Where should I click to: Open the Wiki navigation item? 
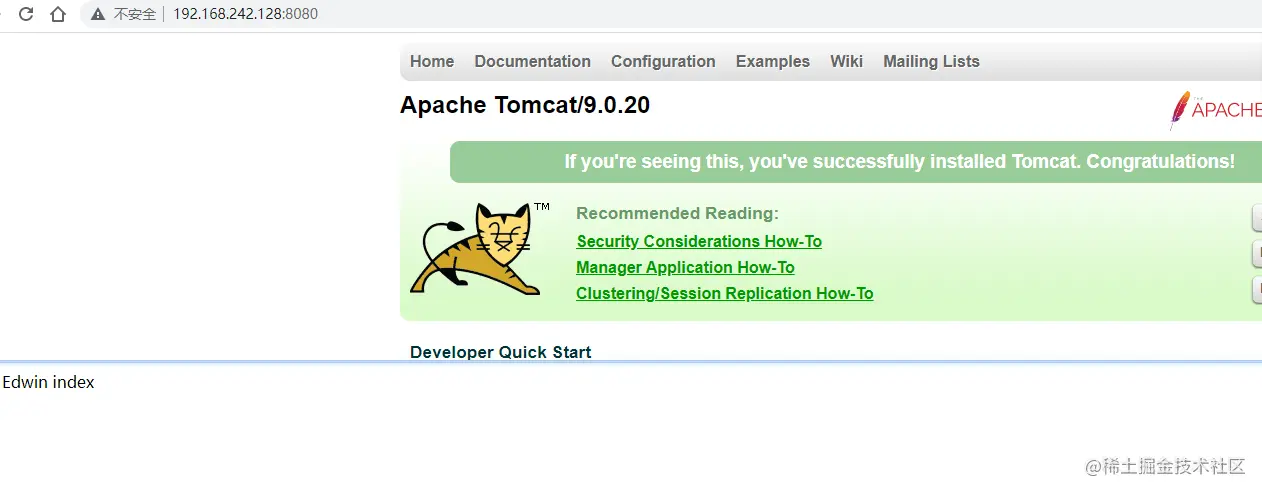[846, 61]
